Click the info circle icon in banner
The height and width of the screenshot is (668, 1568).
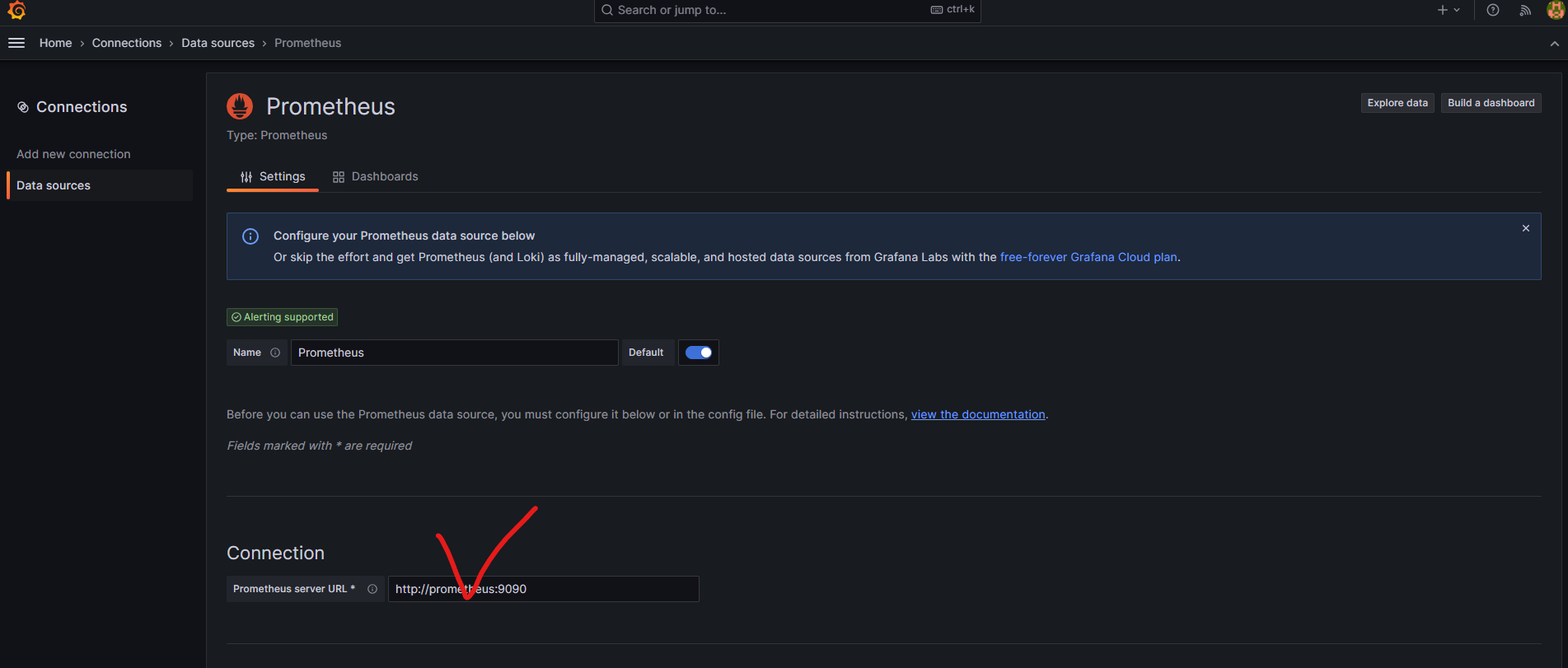click(x=250, y=236)
